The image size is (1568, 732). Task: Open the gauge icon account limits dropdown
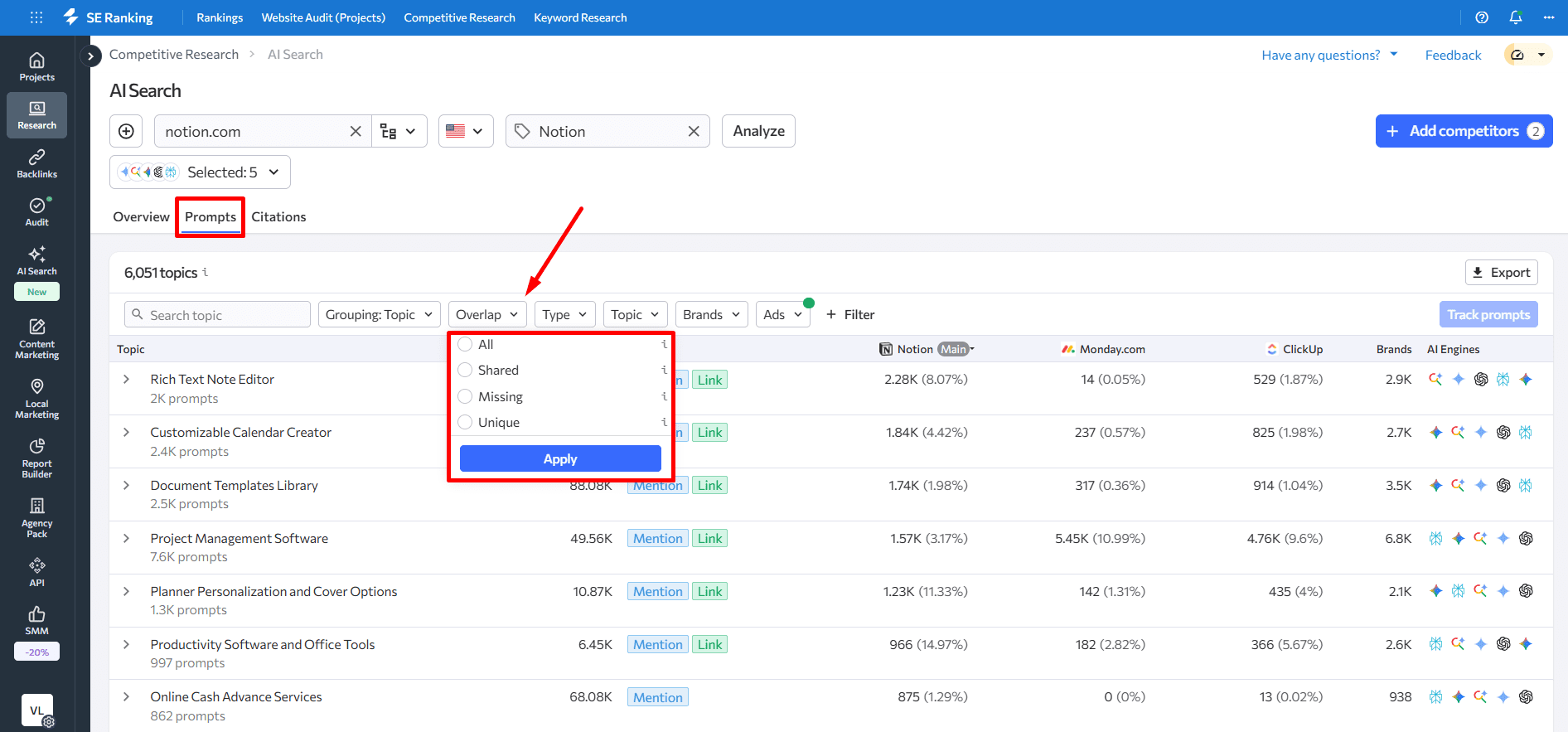point(1527,55)
